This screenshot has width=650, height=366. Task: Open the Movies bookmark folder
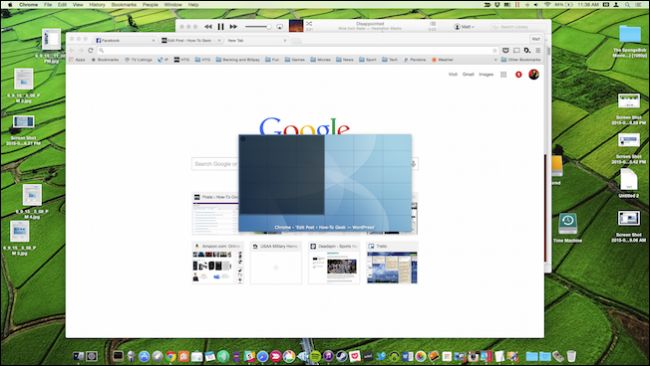coord(320,60)
